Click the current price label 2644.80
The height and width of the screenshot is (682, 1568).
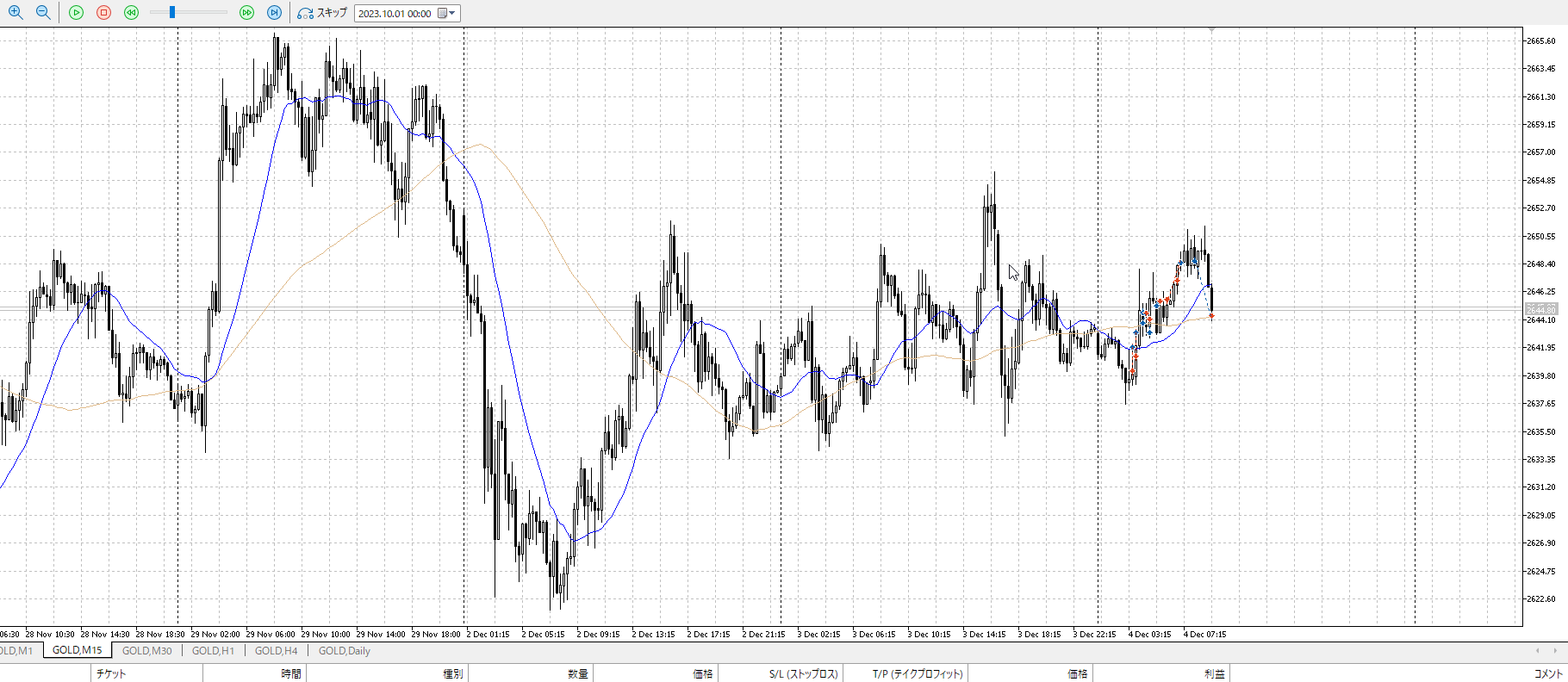tap(1540, 309)
